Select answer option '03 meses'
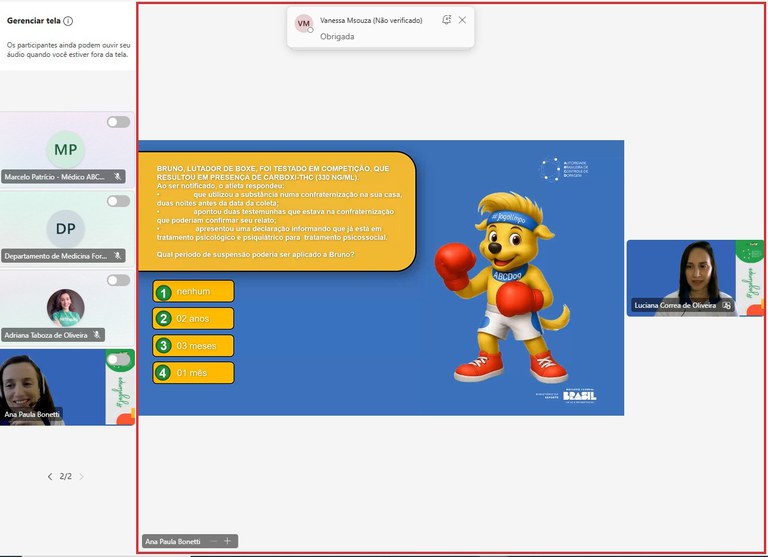Viewport: 768px width, 557px height. pyautogui.click(x=194, y=345)
